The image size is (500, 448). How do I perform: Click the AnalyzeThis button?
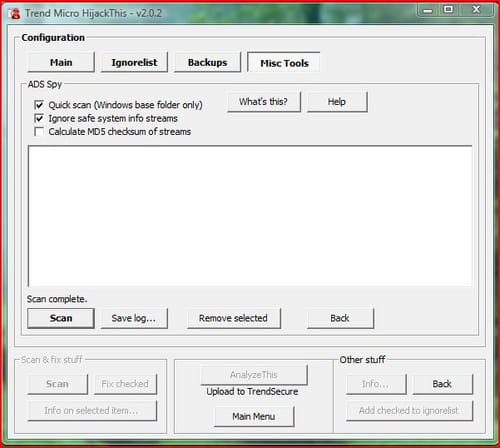(x=254, y=375)
